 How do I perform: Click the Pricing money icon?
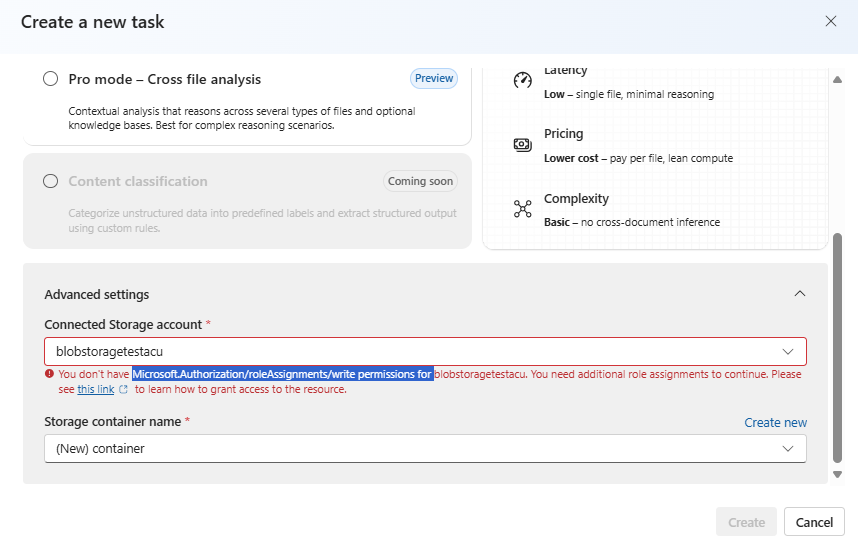(x=523, y=144)
